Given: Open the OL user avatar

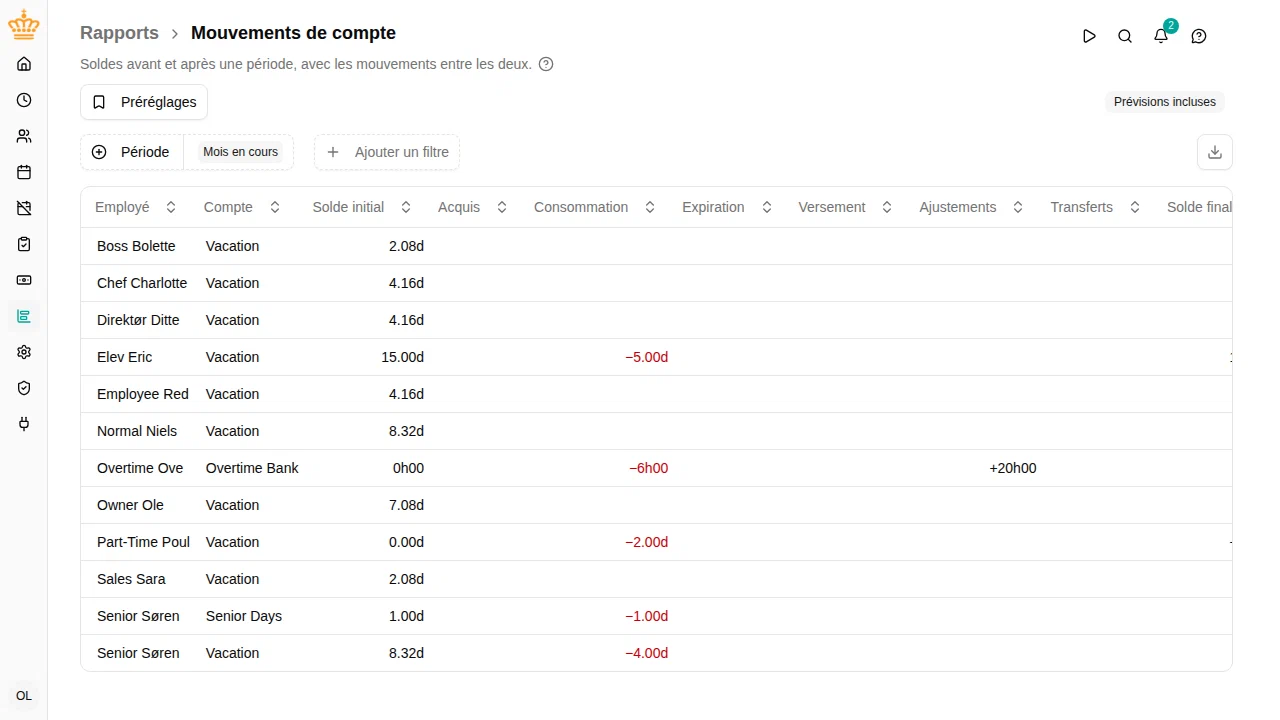Looking at the screenshot, I should coord(24,696).
